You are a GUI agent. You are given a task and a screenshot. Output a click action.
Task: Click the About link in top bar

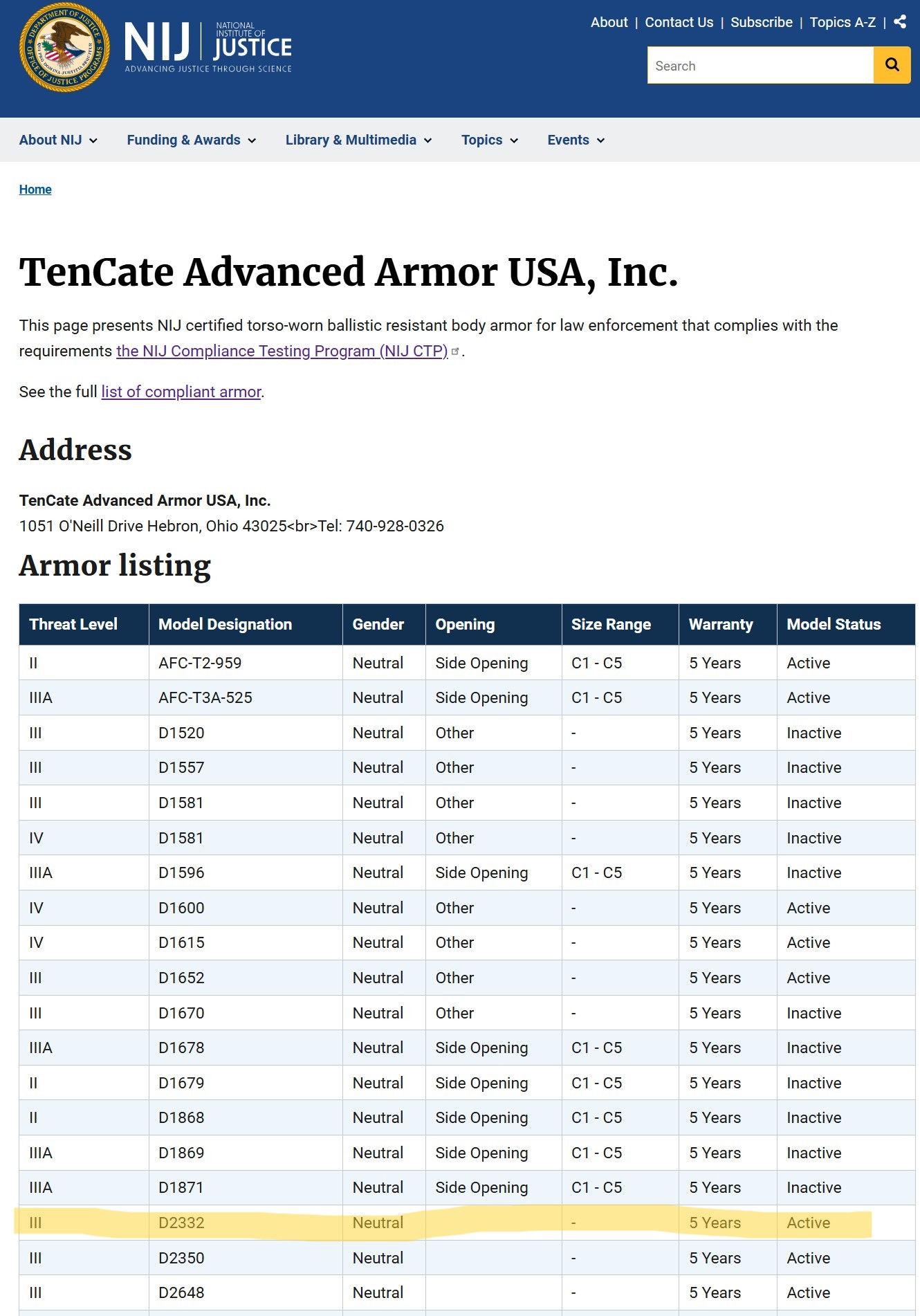point(609,22)
